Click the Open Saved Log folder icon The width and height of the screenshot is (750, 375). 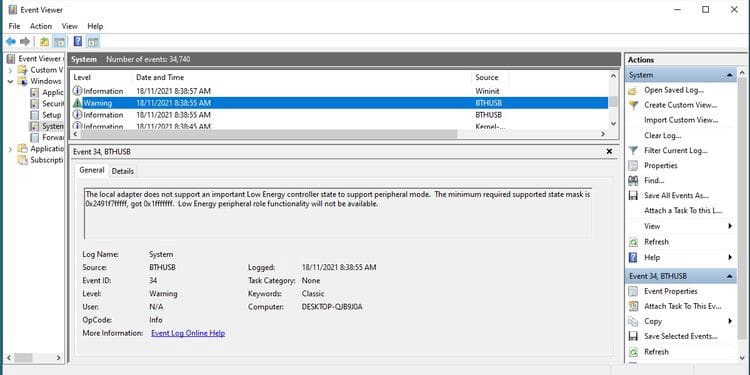[633, 90]
